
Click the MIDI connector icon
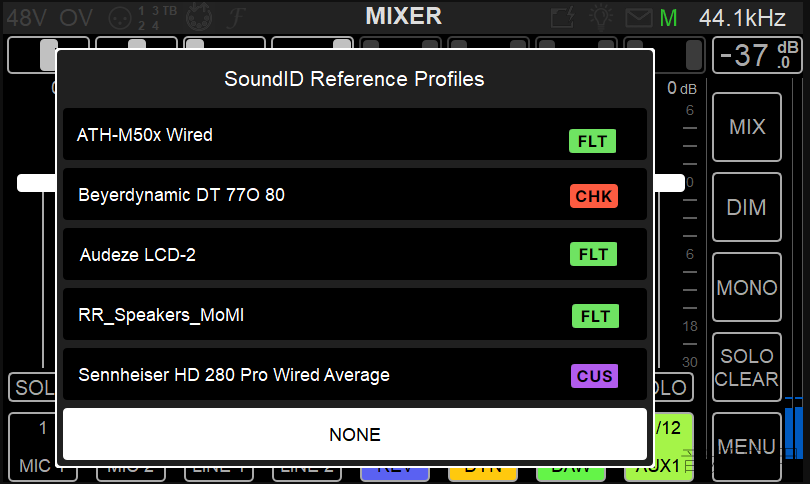pyautogui.click(x=199, y=17)
